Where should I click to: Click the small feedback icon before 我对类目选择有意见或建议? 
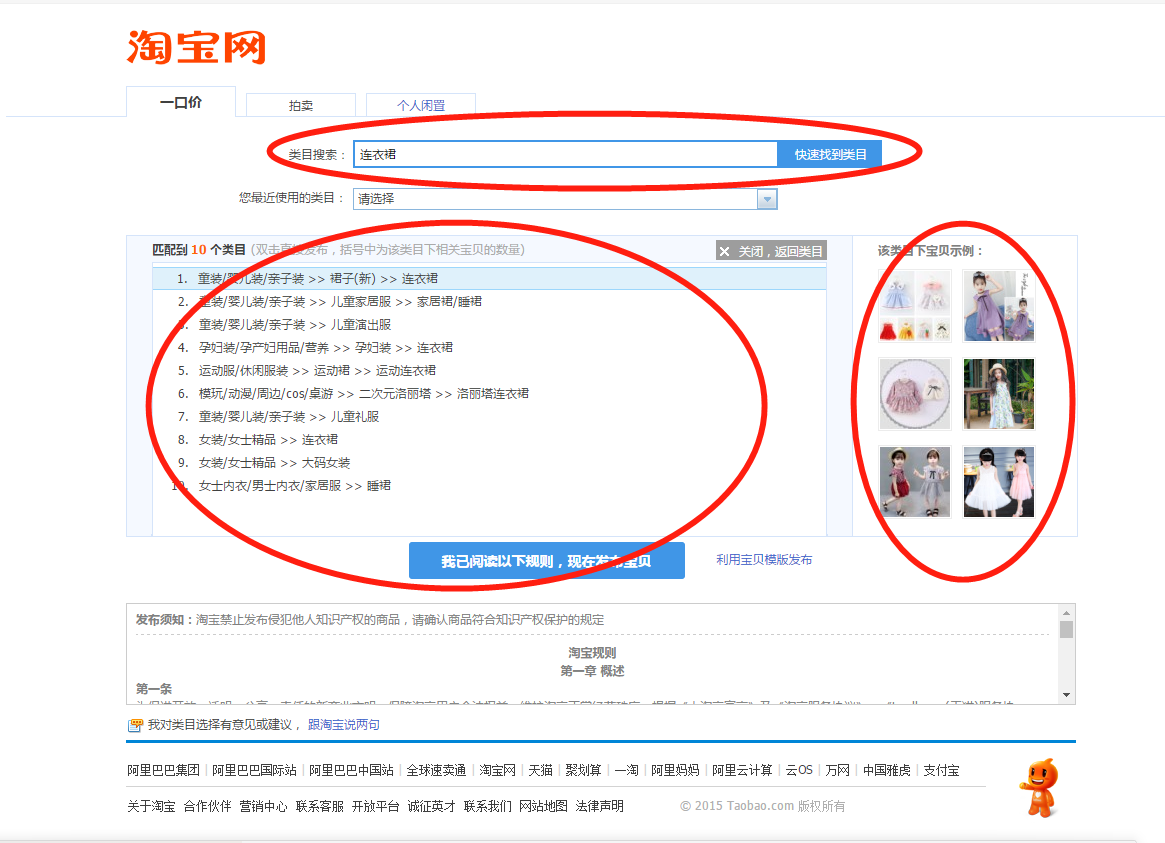point(135,725)
